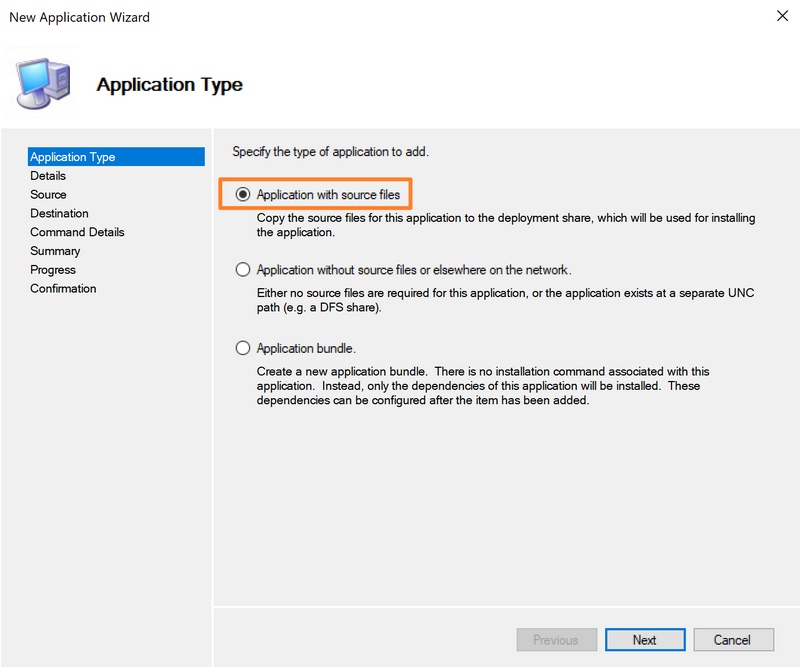Select Summary in the wizard steps list
Viewport: 800px width, 667px height.
(x=55, y=251)
